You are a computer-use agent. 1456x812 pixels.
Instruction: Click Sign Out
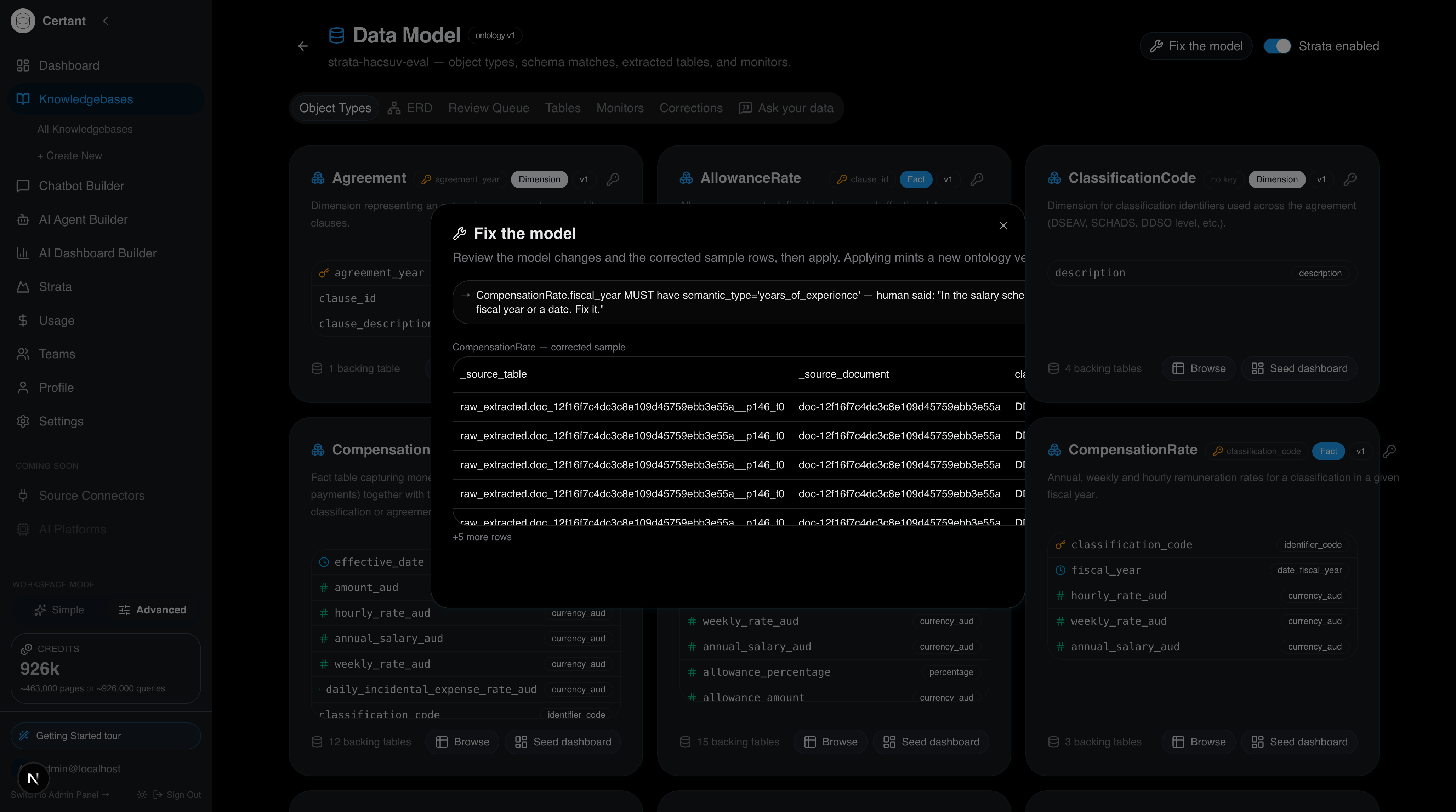click(x=177, y=795)
